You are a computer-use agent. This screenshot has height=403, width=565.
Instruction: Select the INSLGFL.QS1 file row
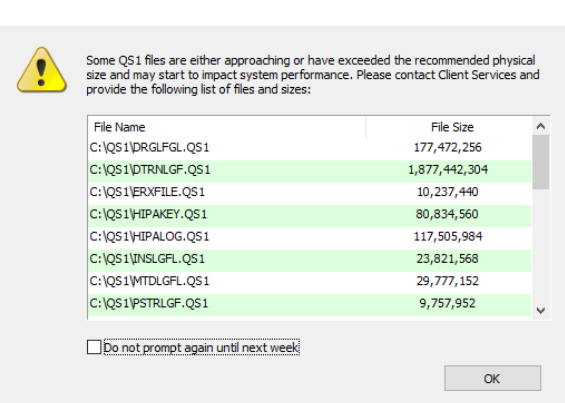point(310,259)
